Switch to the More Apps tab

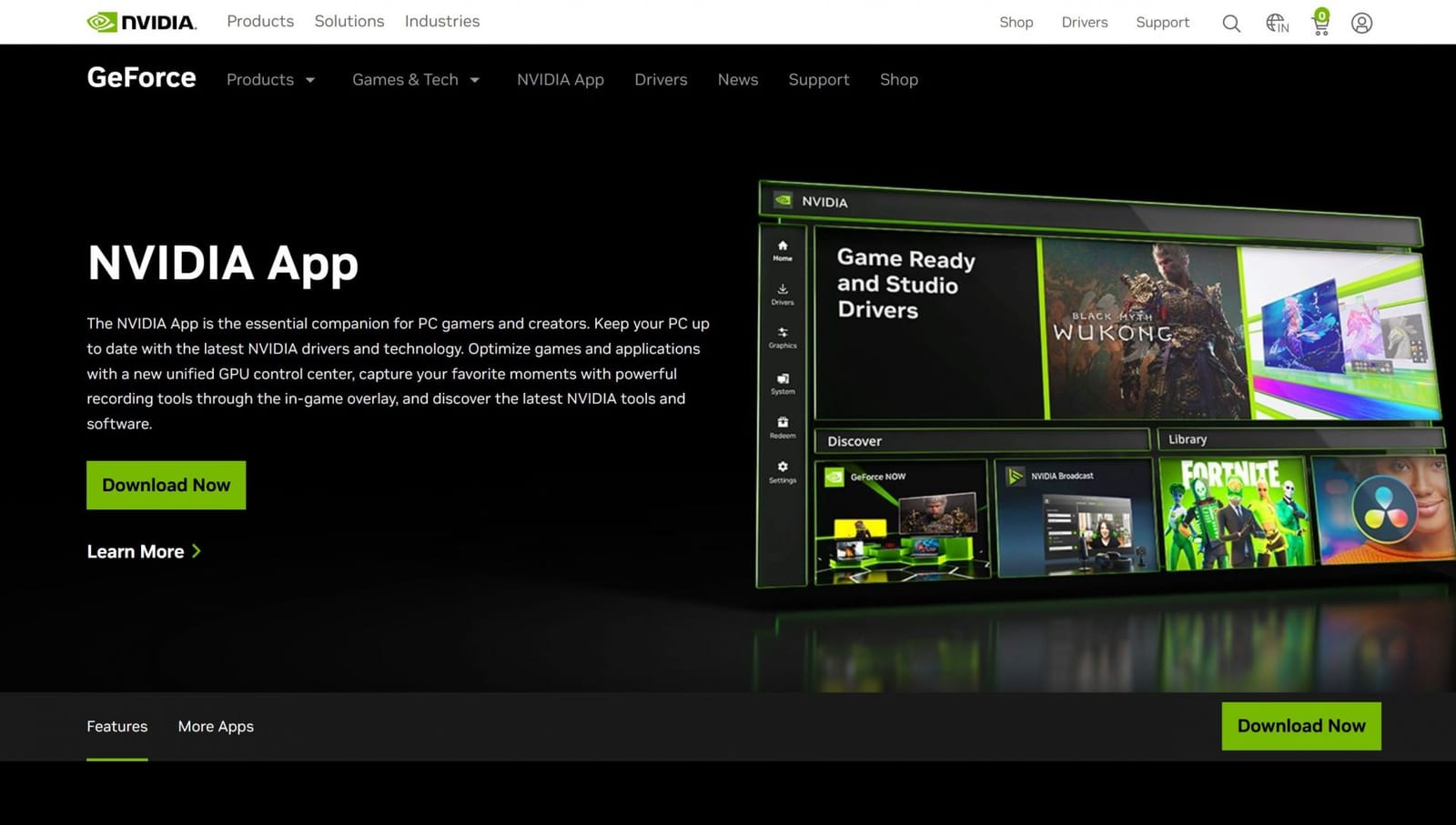coord(215,726)
